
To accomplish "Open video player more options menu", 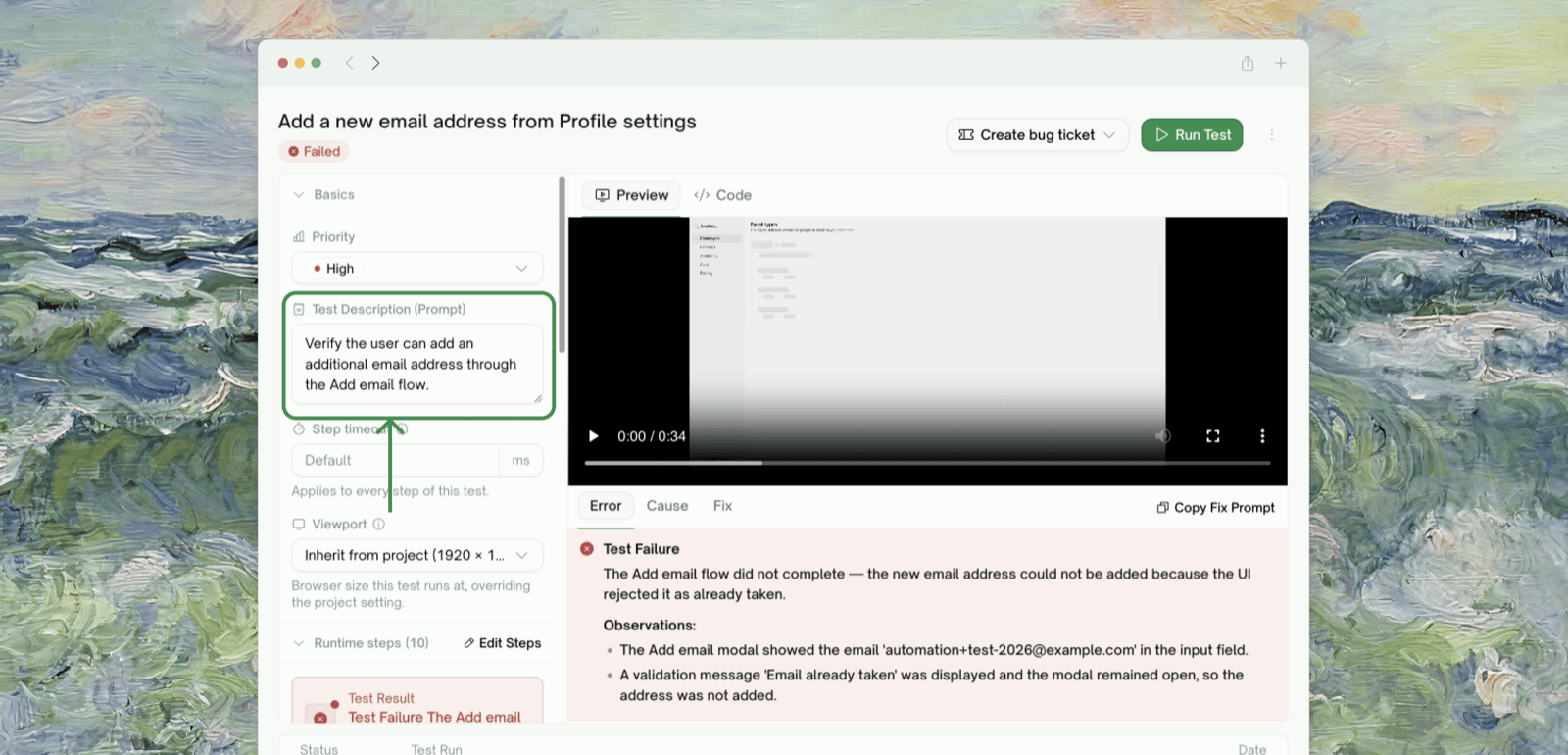I will tap(1262, 436).
